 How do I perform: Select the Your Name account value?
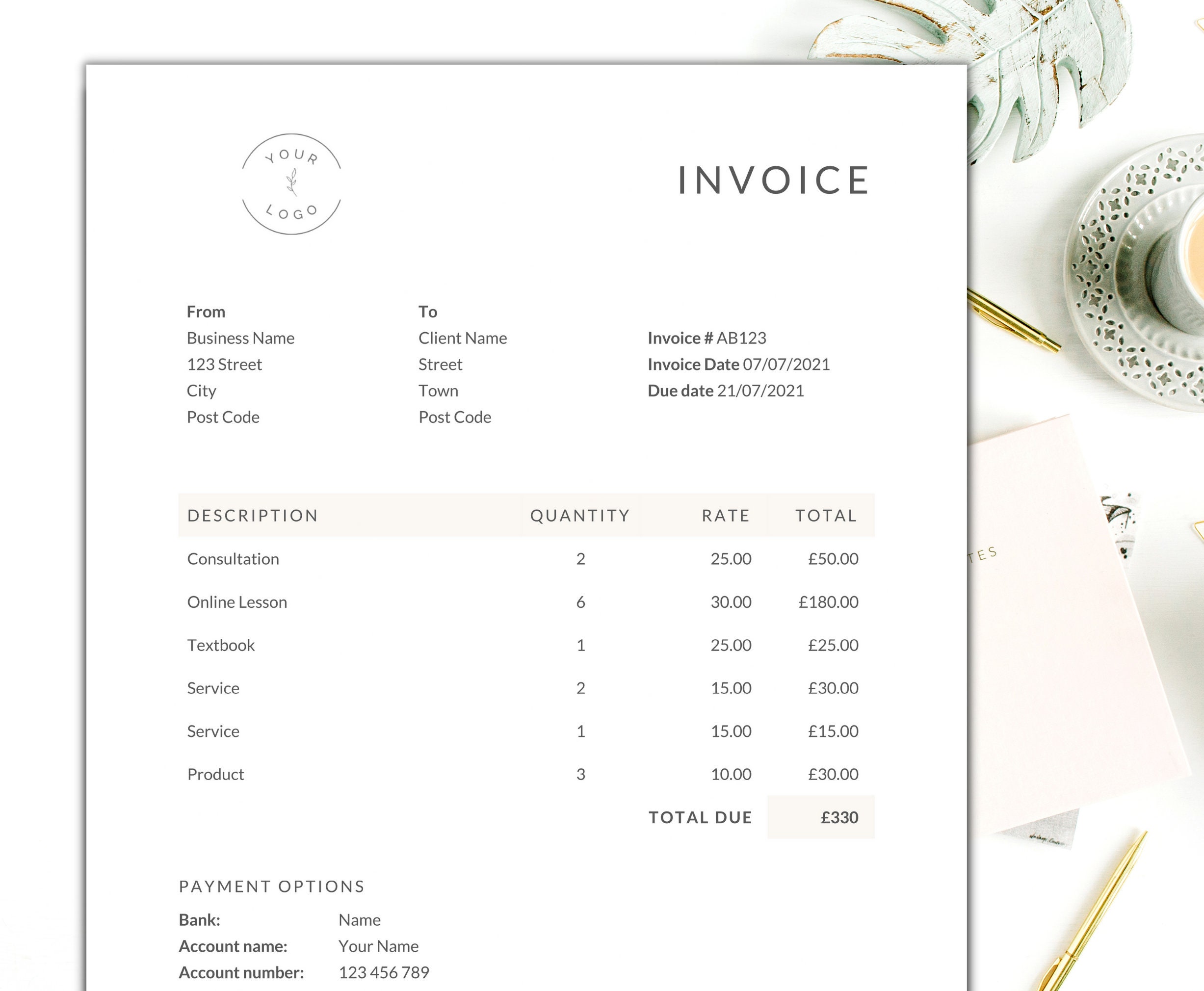(x=378, y=946)
